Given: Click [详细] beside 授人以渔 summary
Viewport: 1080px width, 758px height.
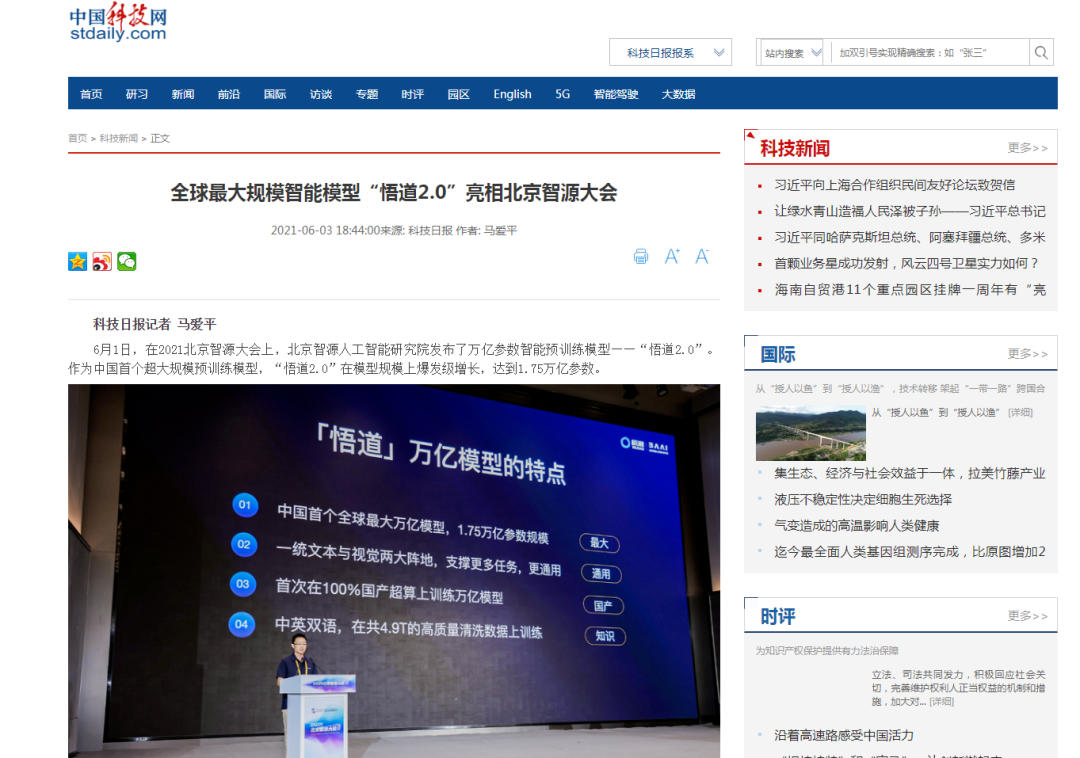Looking at the screenshot, I should [x=1020, y=412].
